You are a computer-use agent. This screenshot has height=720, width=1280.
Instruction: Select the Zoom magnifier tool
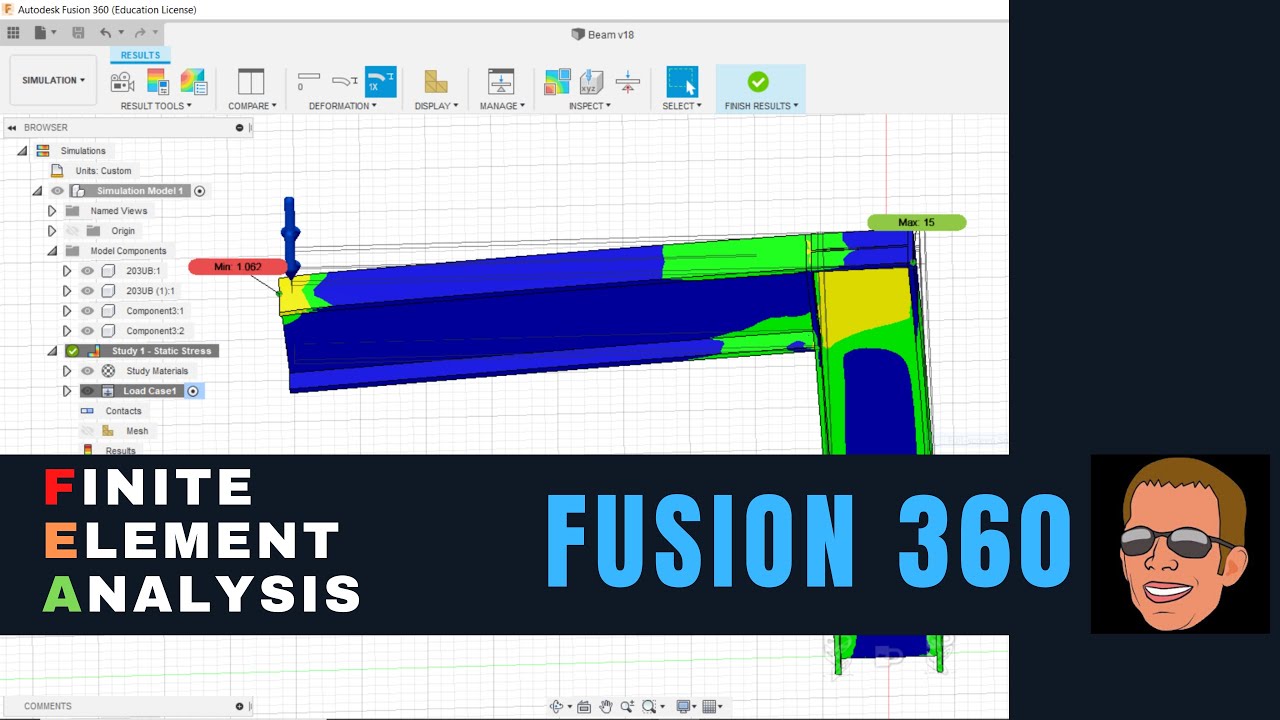pos(627,706)
